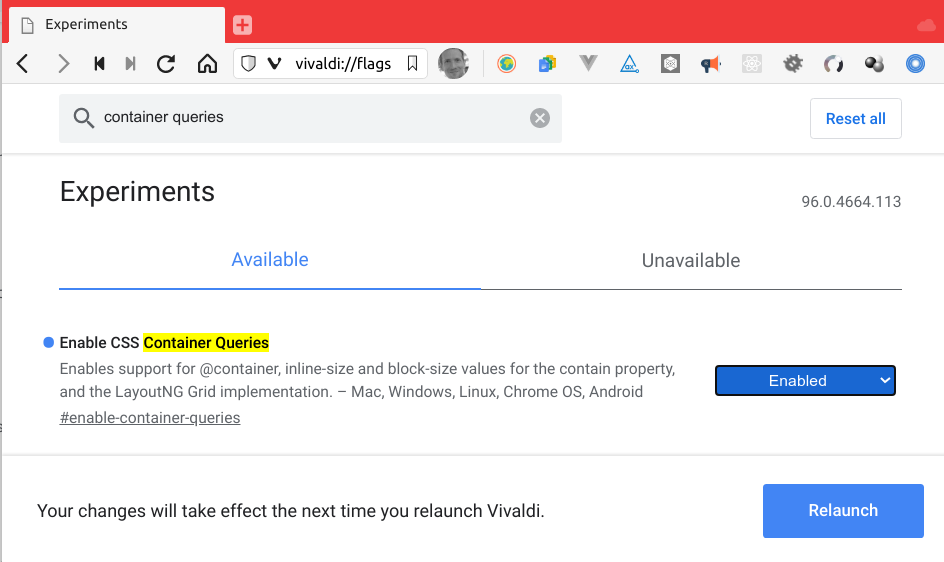Click the back navigation arrow
944x562 pixels.
click(23, 64)
